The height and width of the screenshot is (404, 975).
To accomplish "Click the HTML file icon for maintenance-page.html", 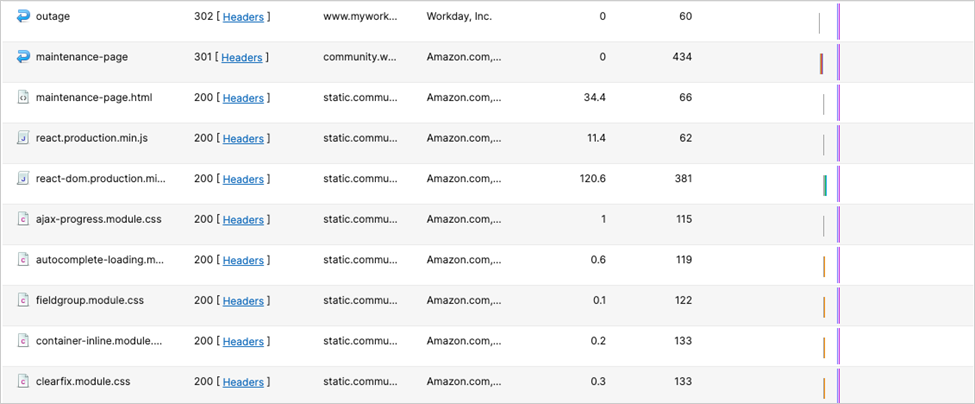I will [x=24, y=97].
